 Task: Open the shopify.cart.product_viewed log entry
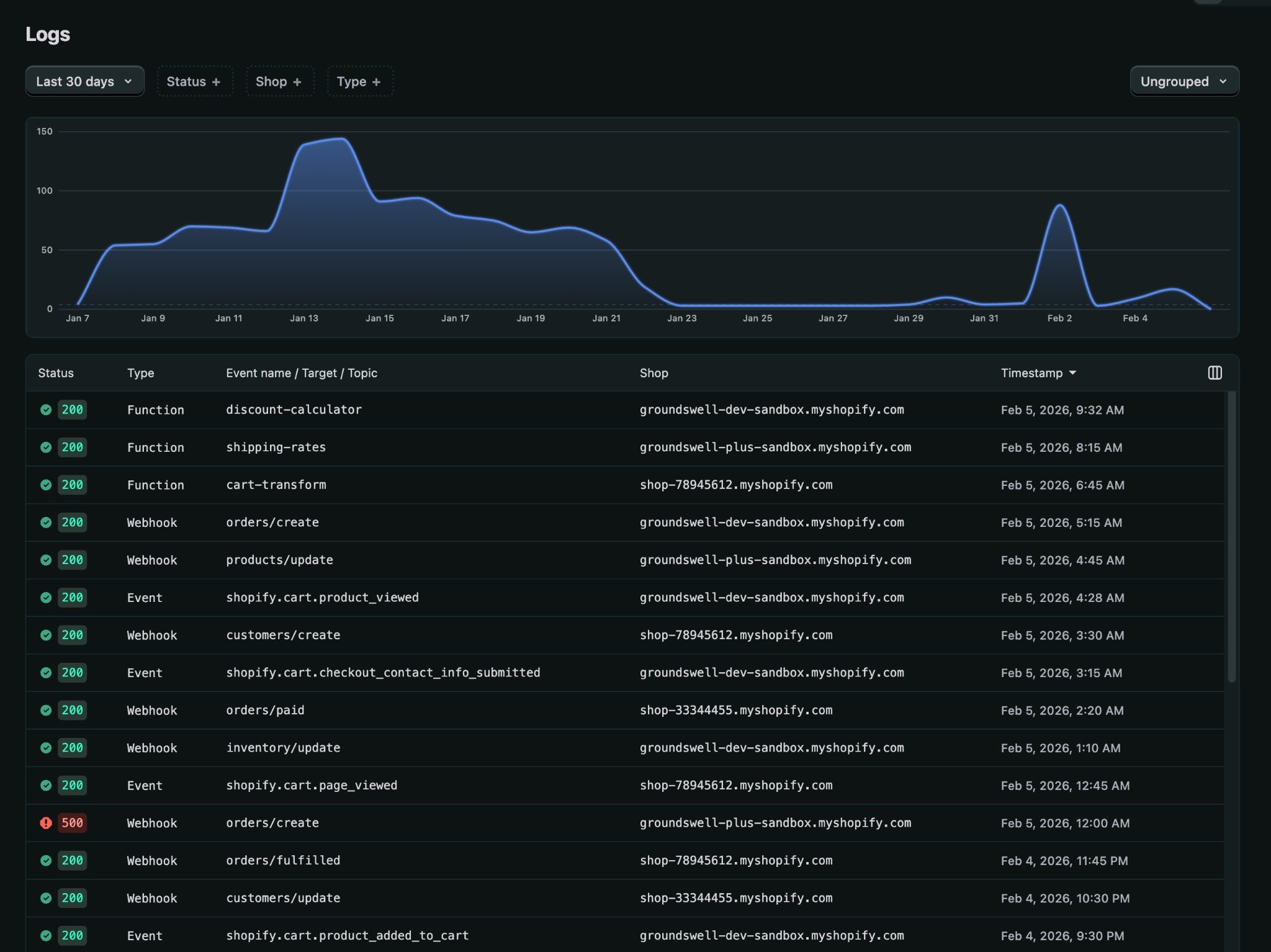624,598
